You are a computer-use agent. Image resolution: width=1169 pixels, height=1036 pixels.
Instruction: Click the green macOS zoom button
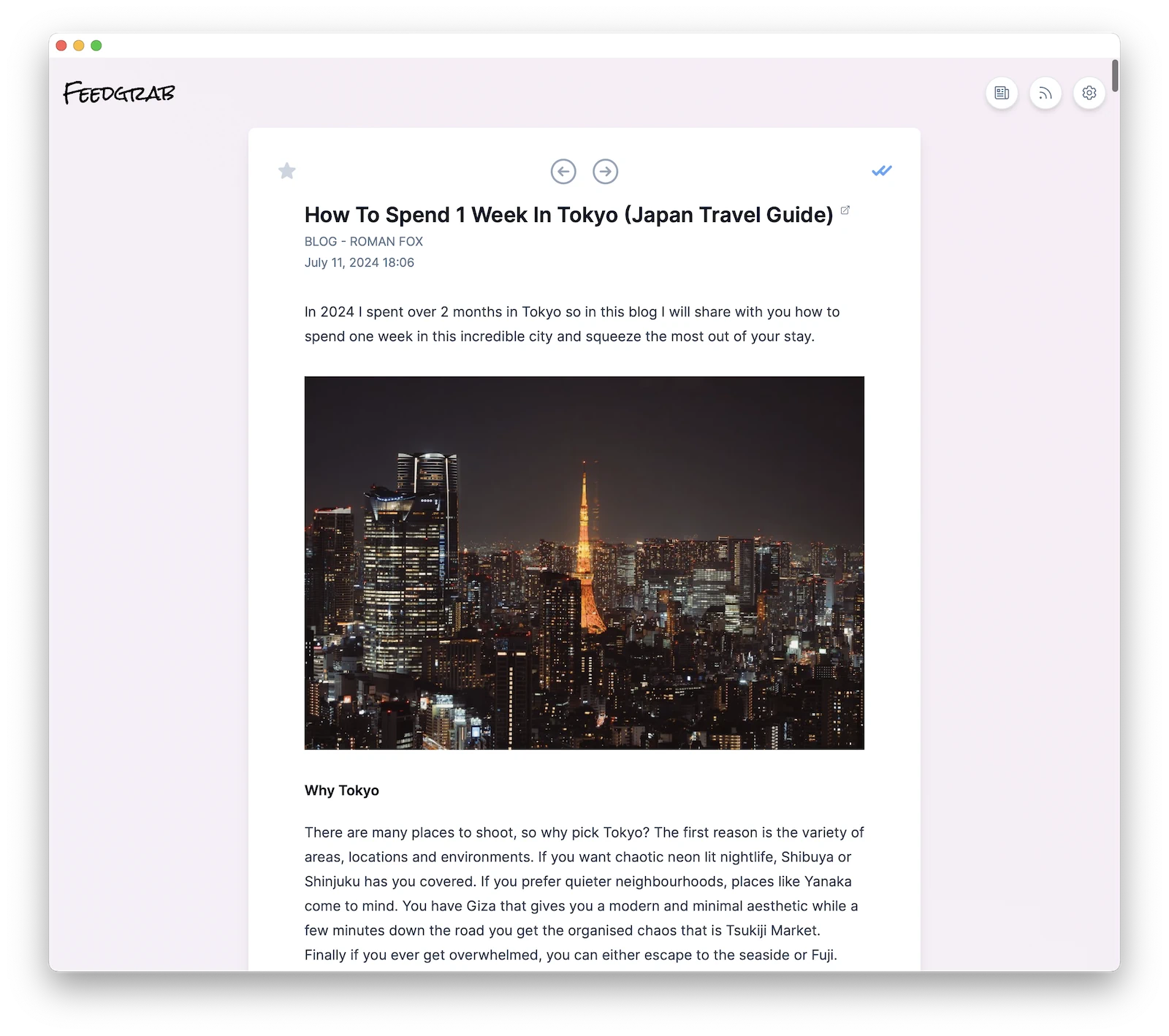pyautogui.click(x=95, y=45)
